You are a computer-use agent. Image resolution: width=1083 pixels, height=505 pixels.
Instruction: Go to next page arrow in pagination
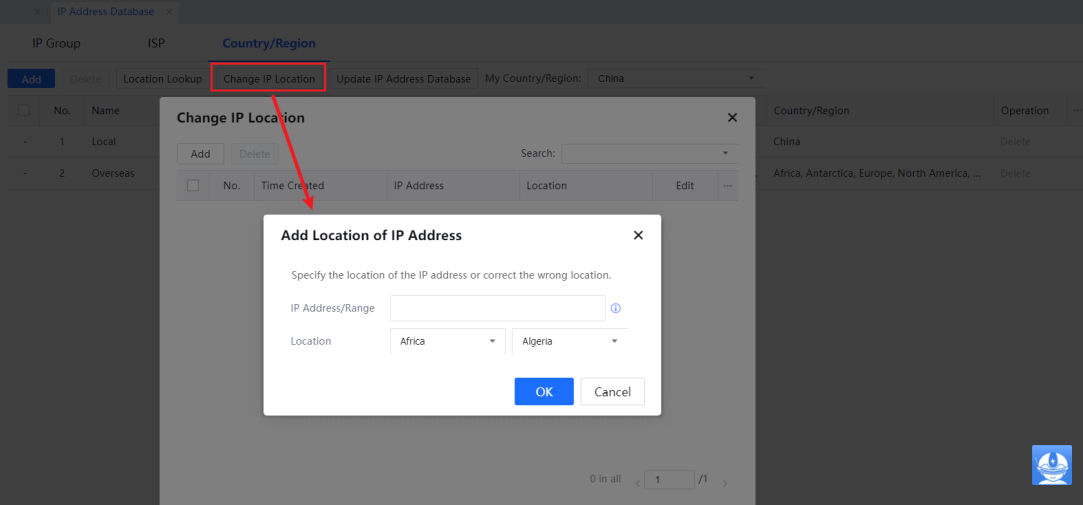(725, 481)
